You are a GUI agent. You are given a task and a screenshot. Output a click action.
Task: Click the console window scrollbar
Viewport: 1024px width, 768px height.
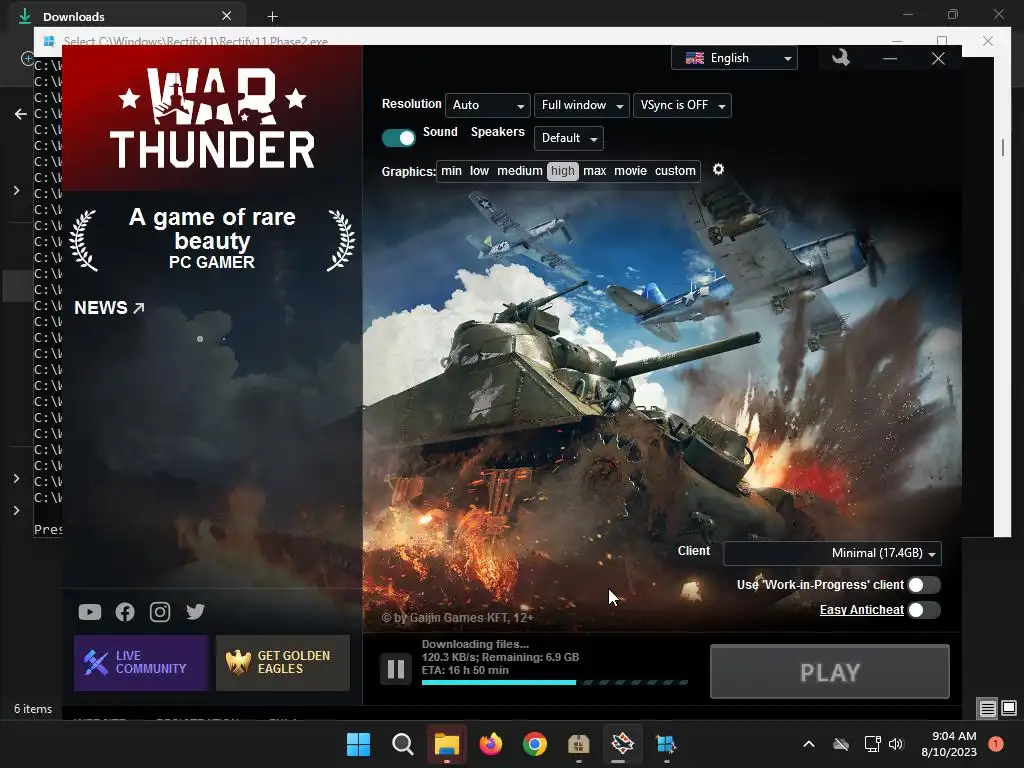(1003, 147)
